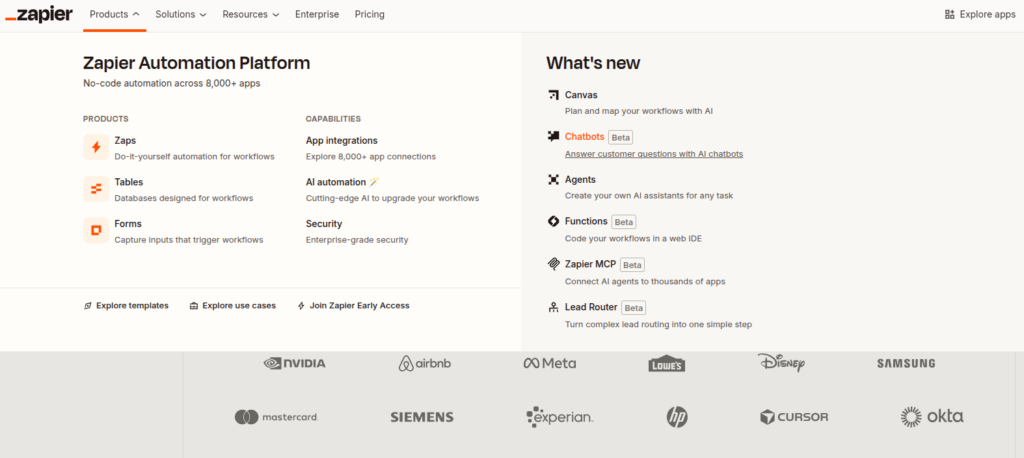The width and height of the screenshot is (1024, 458).
Task: Click the Functions diamond icon
Action: tap(553, 221)
